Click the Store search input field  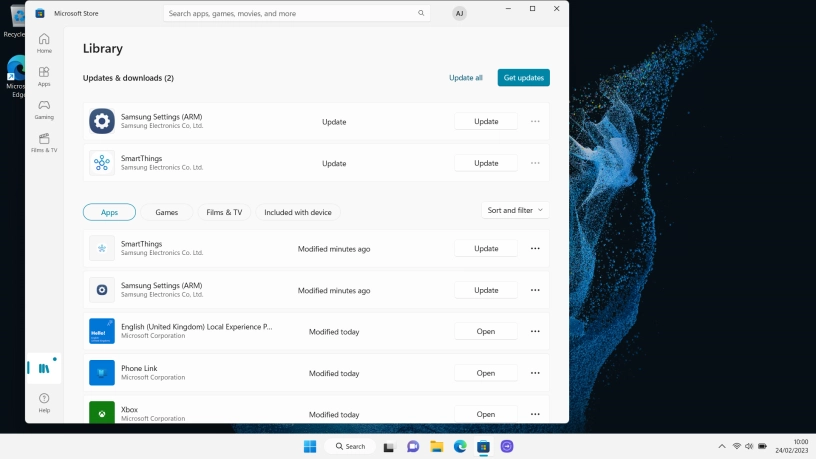pyautogui.click(x=290, y=13)
